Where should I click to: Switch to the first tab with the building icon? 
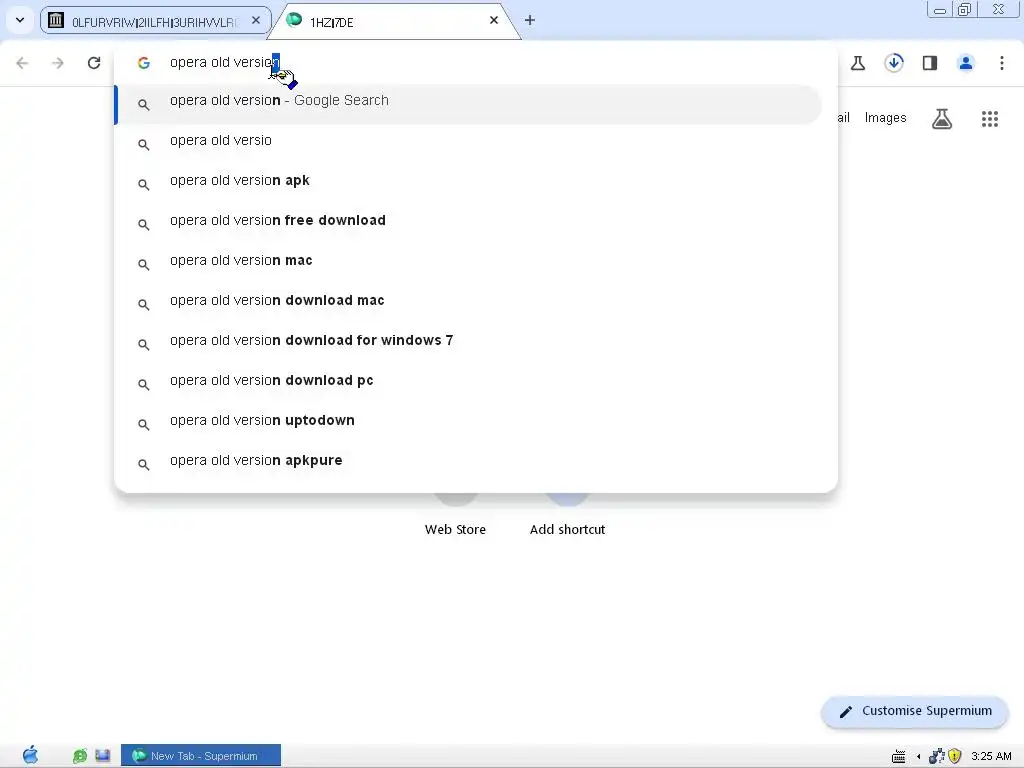coord(155,21)
